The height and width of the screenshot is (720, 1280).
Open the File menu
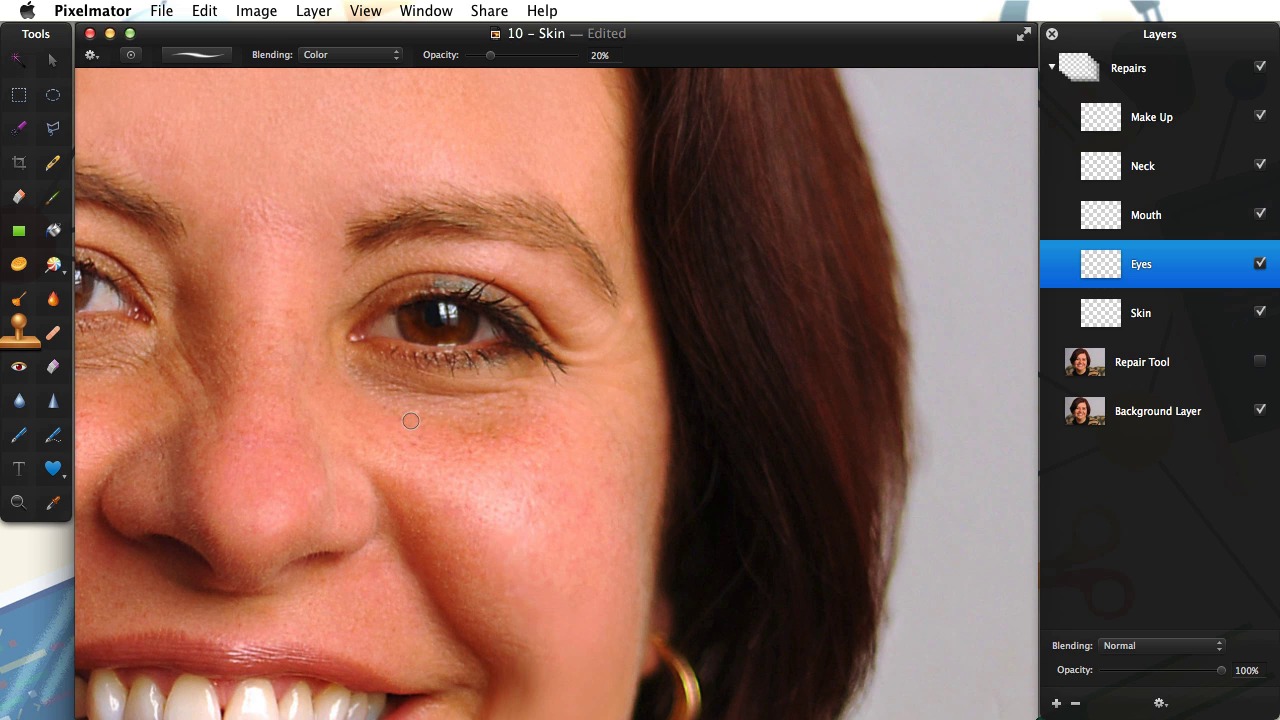coord(161,11)
